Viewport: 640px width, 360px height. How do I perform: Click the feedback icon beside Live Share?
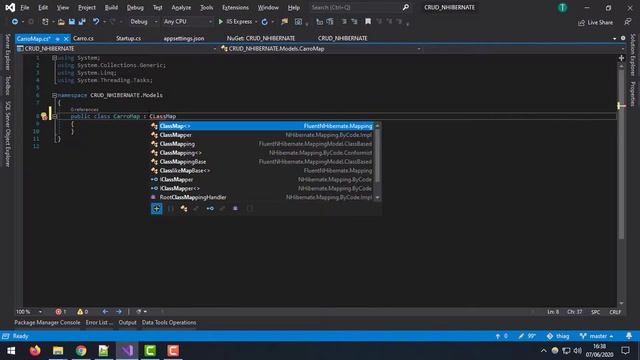628,22
